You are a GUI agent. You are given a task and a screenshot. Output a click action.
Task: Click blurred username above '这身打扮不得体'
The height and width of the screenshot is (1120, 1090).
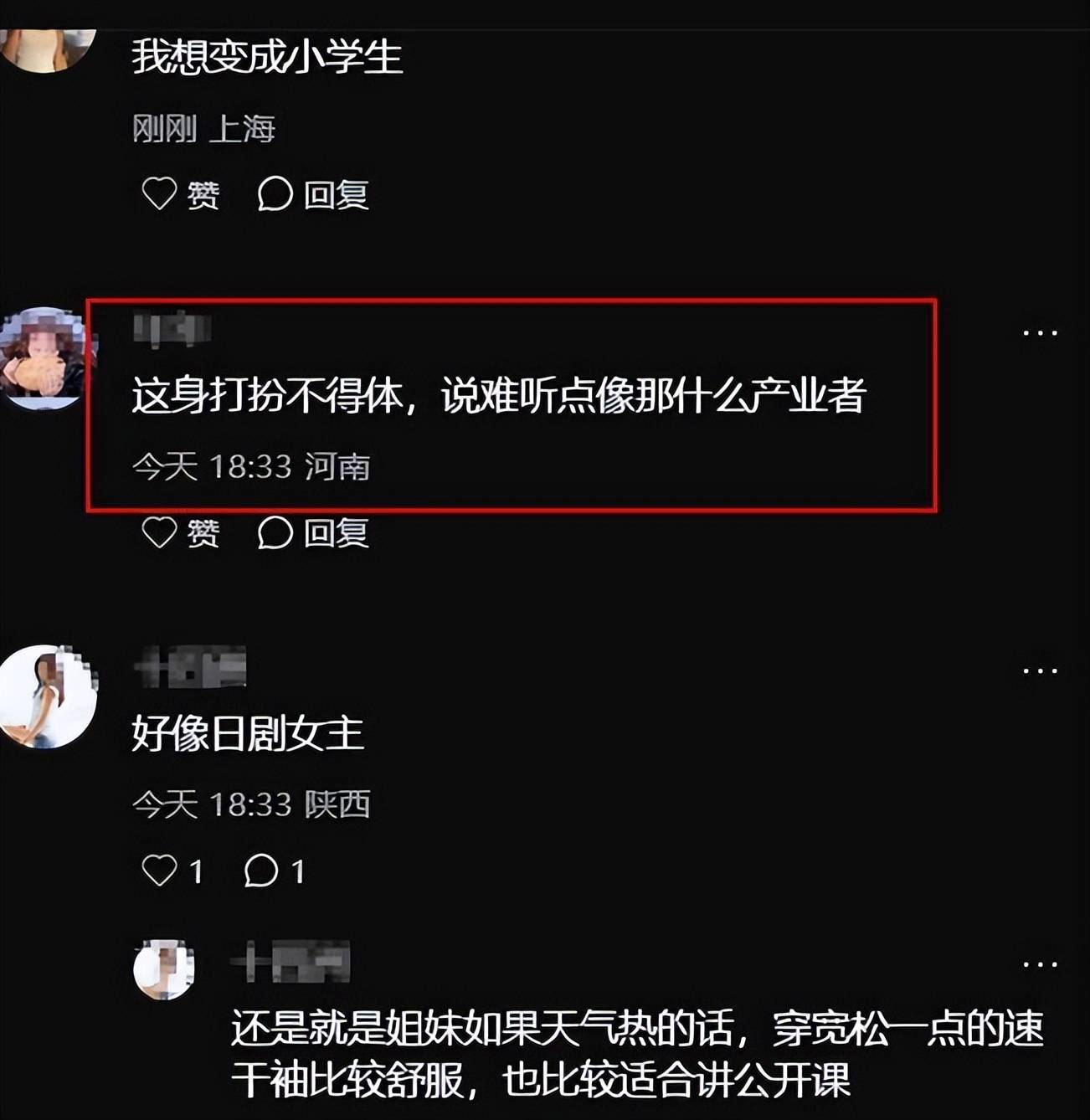[172, 328]
